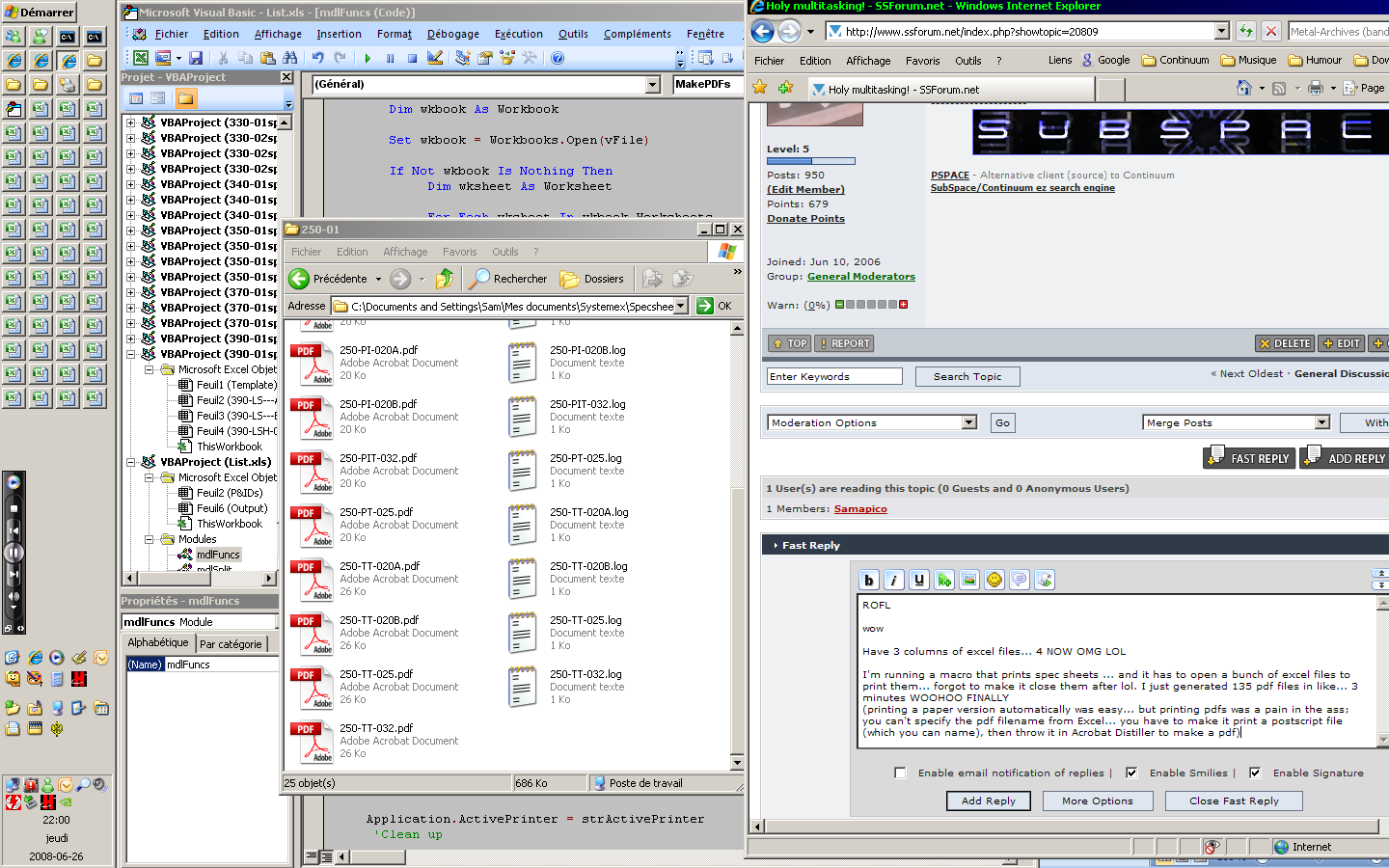Open emoticons with the smiley icon in Fast Reply
Image resolution: width=1389 pixels, height=868 pixels.
[x=994, y=580]
